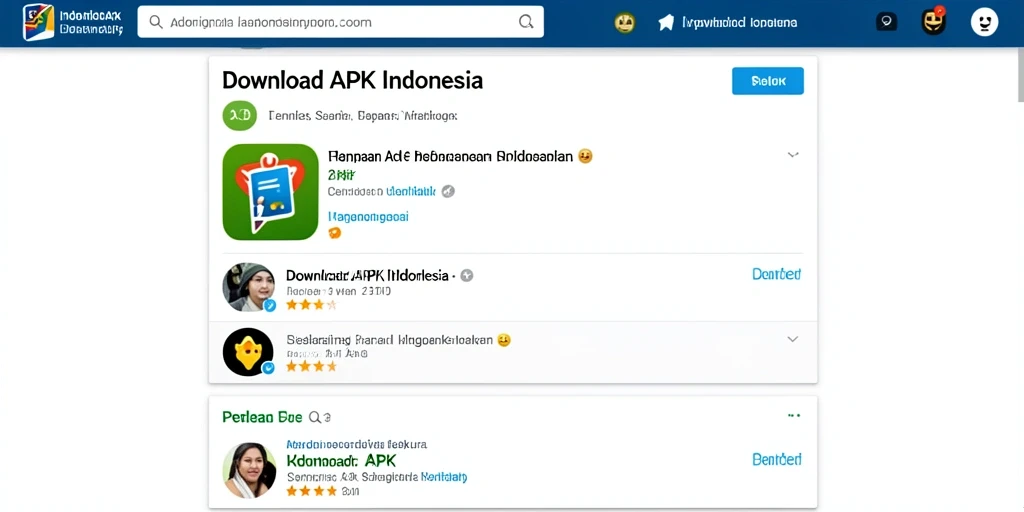Screen dimensions: 1024x512
Task: Click the white flag icon in the header
Action: click(665, 23)
